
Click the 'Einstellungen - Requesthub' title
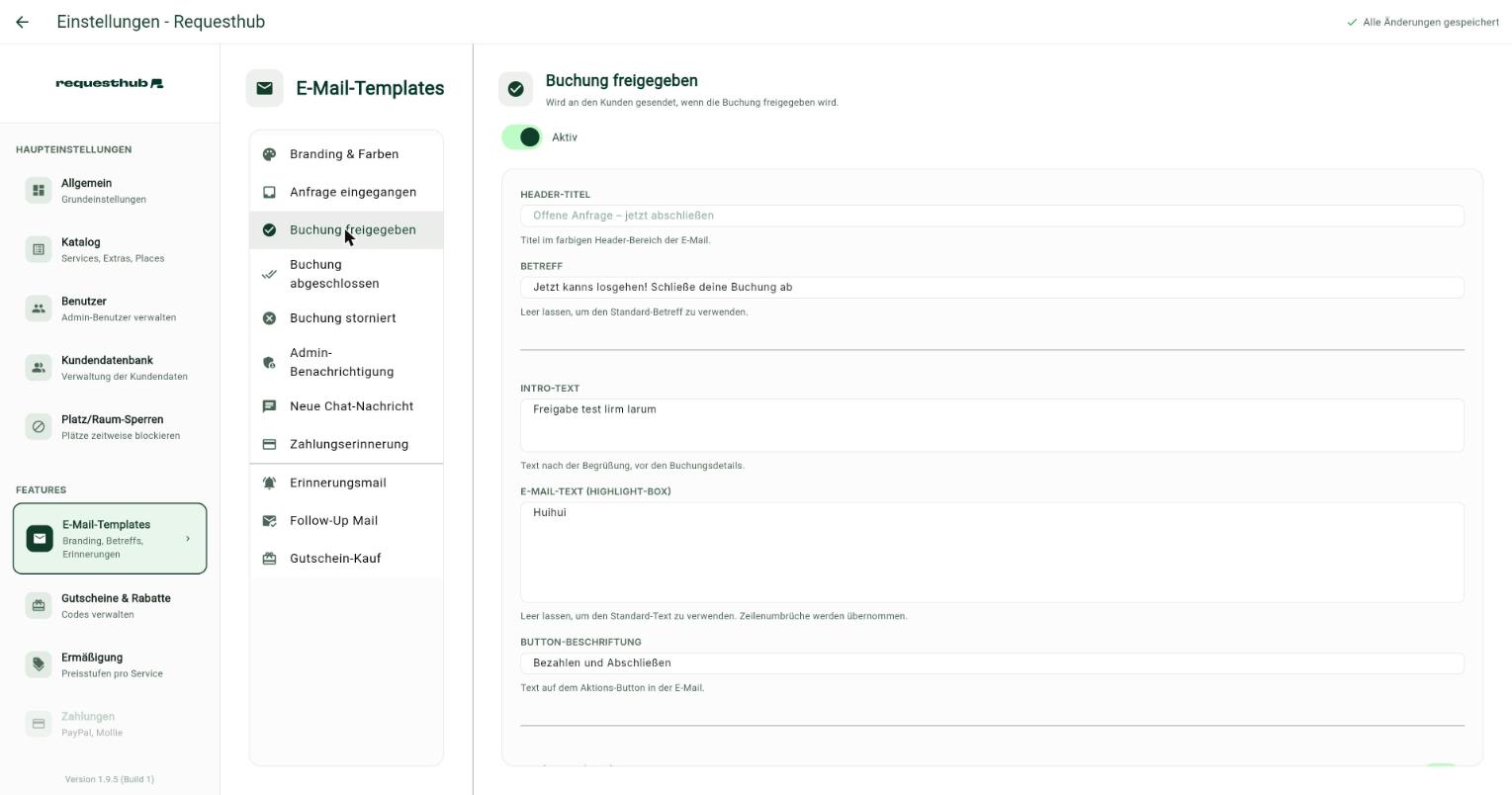coord(161,22)
